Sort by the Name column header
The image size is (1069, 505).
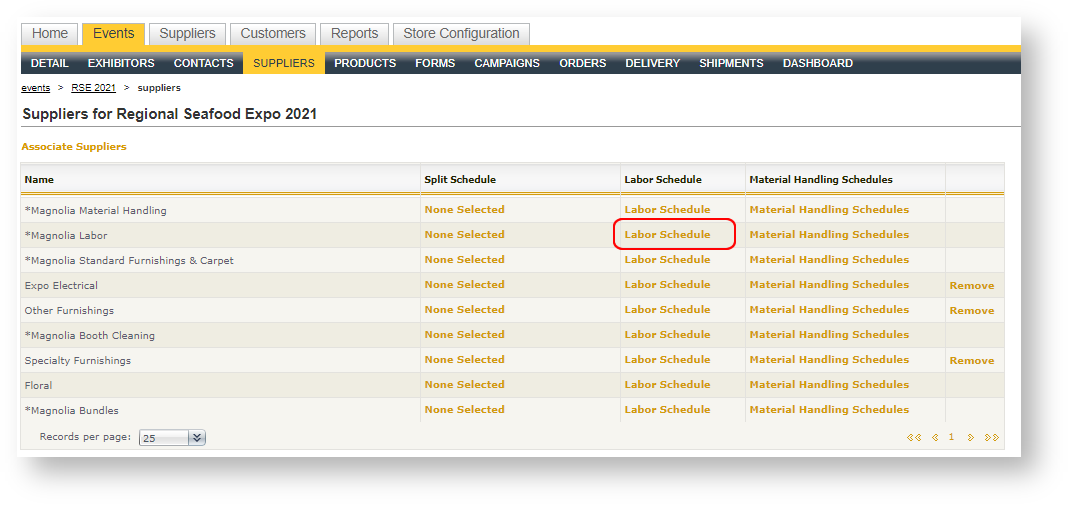click(39, 180)
